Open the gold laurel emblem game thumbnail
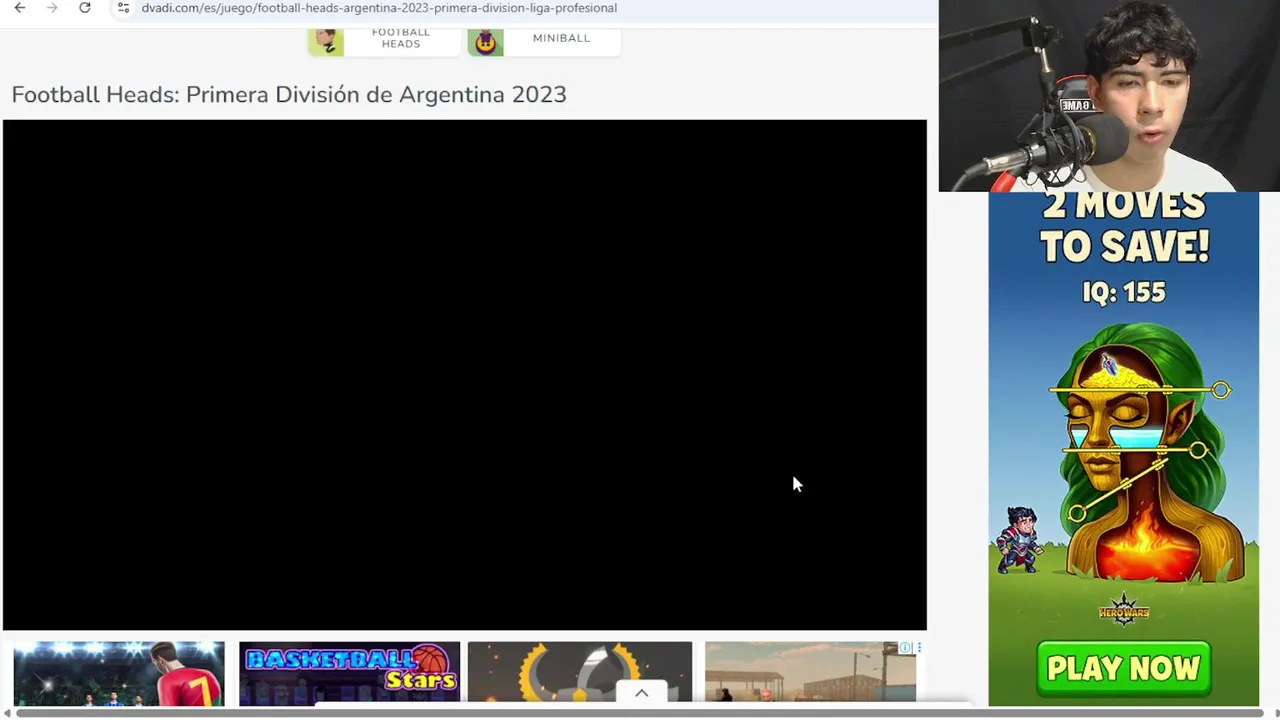This screenshot has height=720, width=1280. click(x=580, y=674)
